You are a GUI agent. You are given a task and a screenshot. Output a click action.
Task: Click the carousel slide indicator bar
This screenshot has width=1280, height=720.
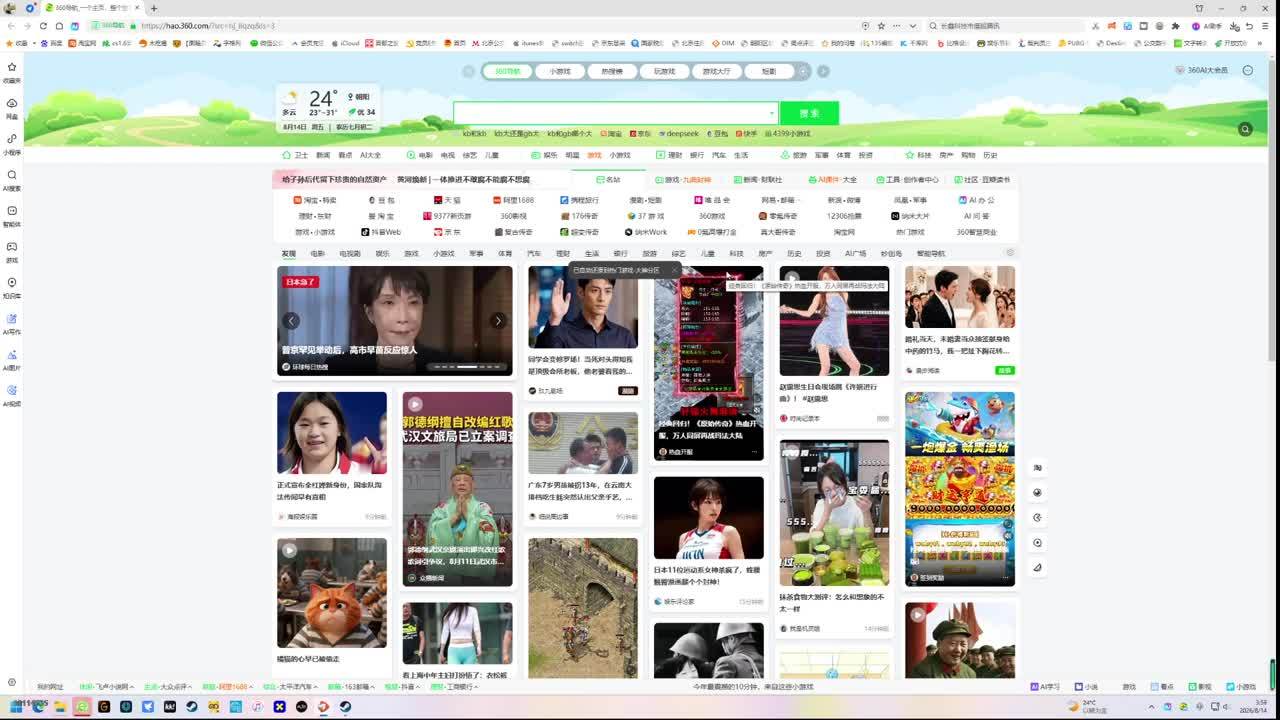point(467,367)
